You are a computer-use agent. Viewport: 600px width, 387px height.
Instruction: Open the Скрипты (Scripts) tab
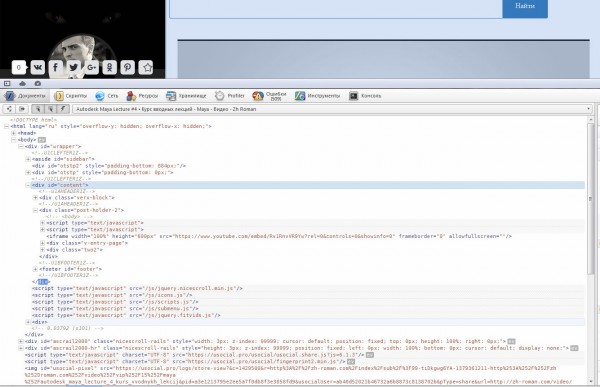71,96
